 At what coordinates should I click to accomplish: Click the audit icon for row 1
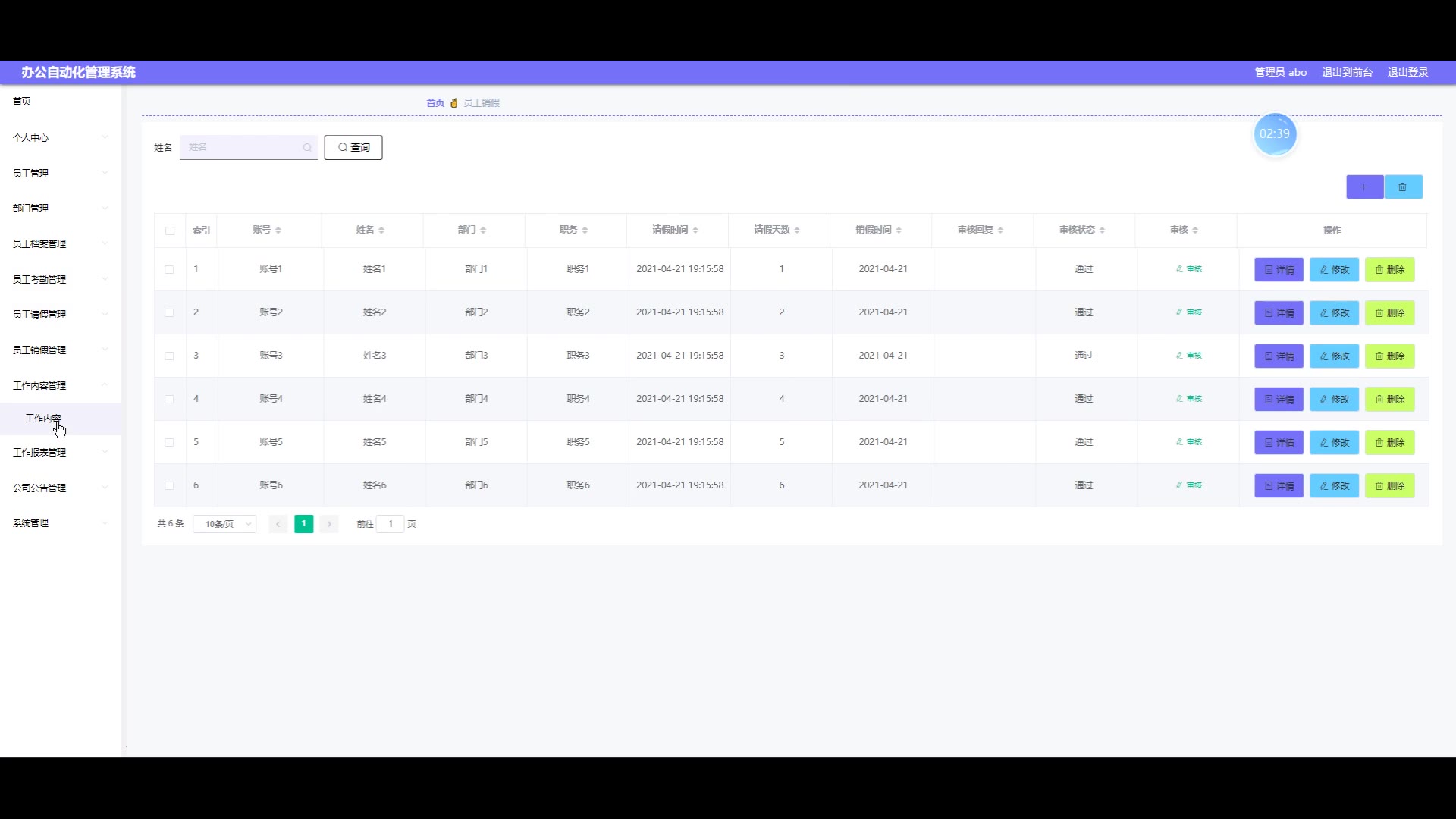point(1188,269)
